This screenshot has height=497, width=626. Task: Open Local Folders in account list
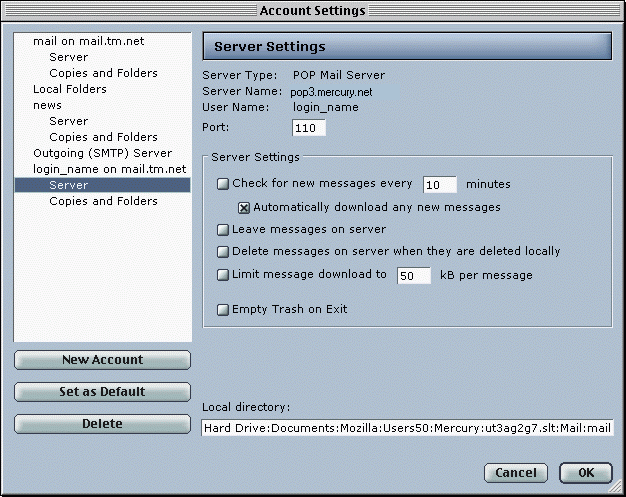coord(70,89)
